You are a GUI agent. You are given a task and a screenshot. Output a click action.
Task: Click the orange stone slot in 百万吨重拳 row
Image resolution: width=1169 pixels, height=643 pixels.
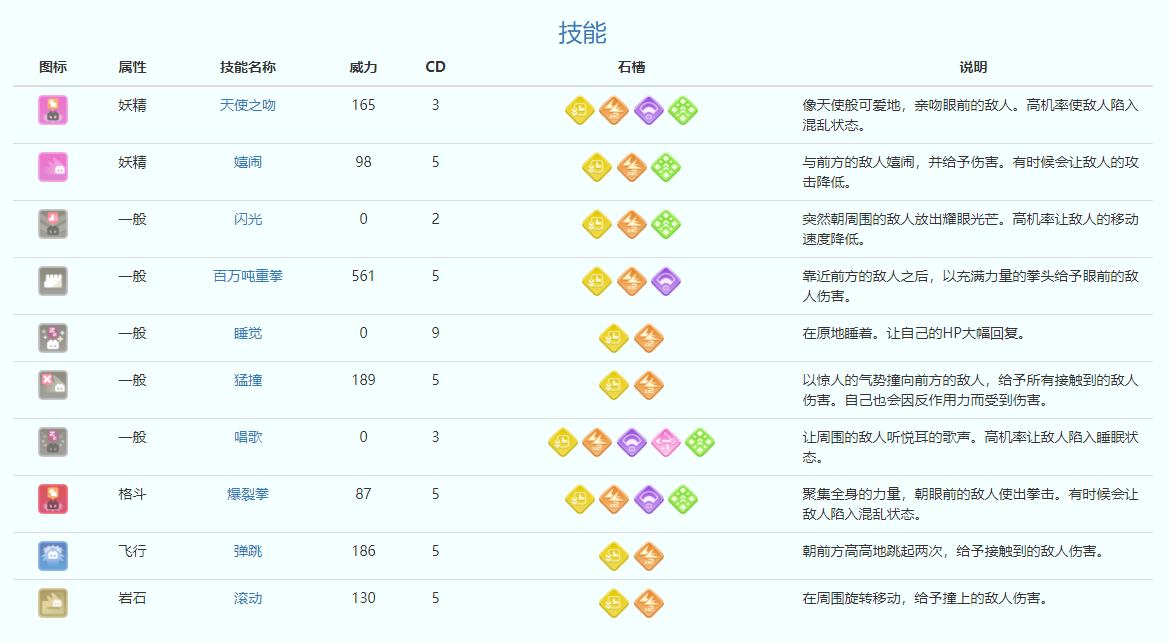(x=631, y=281)
